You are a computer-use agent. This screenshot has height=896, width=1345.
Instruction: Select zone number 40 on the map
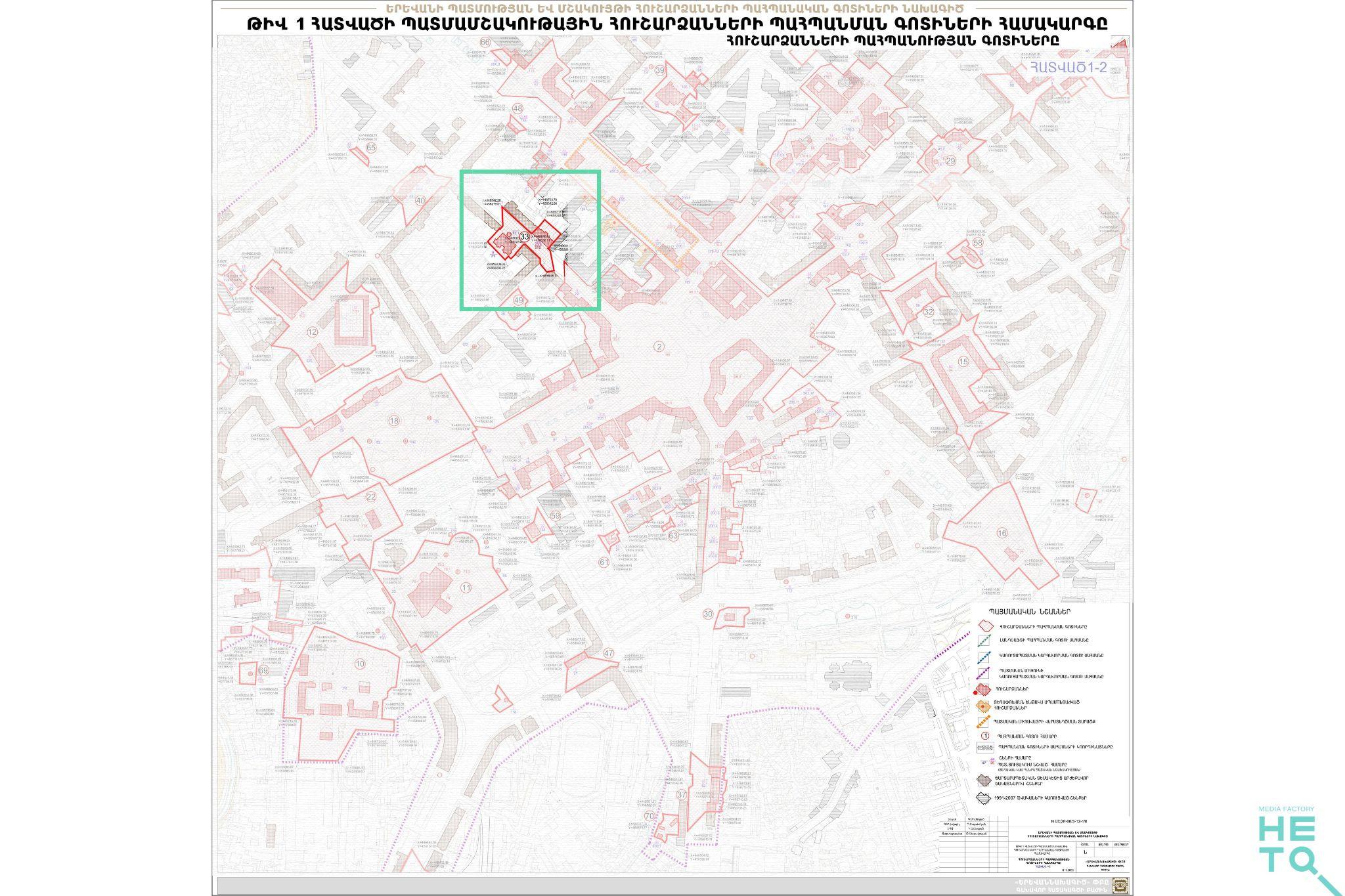tap(420, 201)
